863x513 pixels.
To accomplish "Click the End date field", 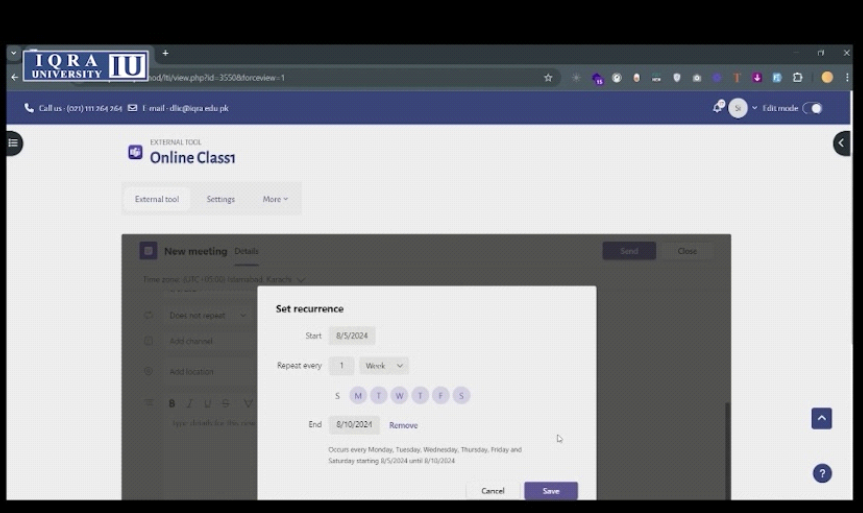I will click(x=354, y=425).
